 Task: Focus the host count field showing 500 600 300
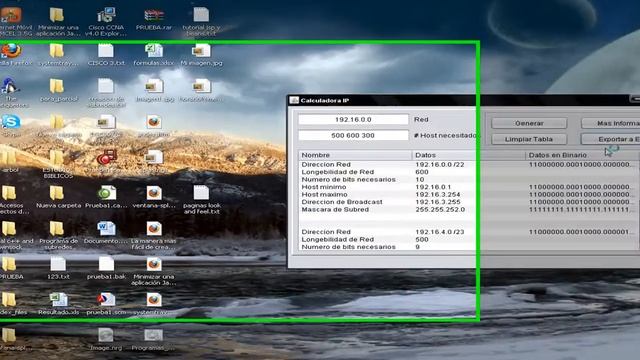[353, 136]
